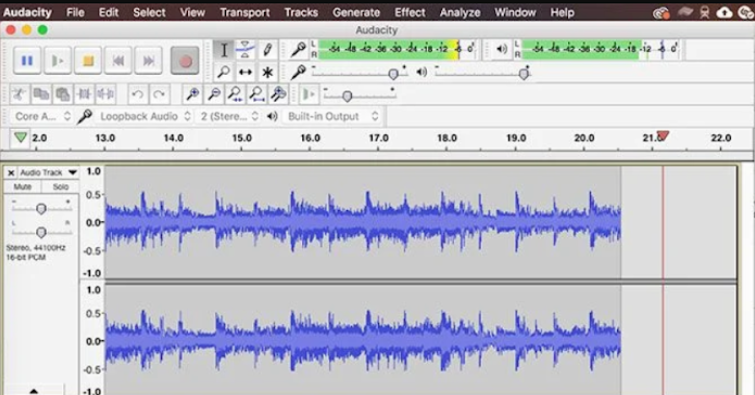Click the Paste icon
Screen dimensions: 755x395
coord(63,94)
